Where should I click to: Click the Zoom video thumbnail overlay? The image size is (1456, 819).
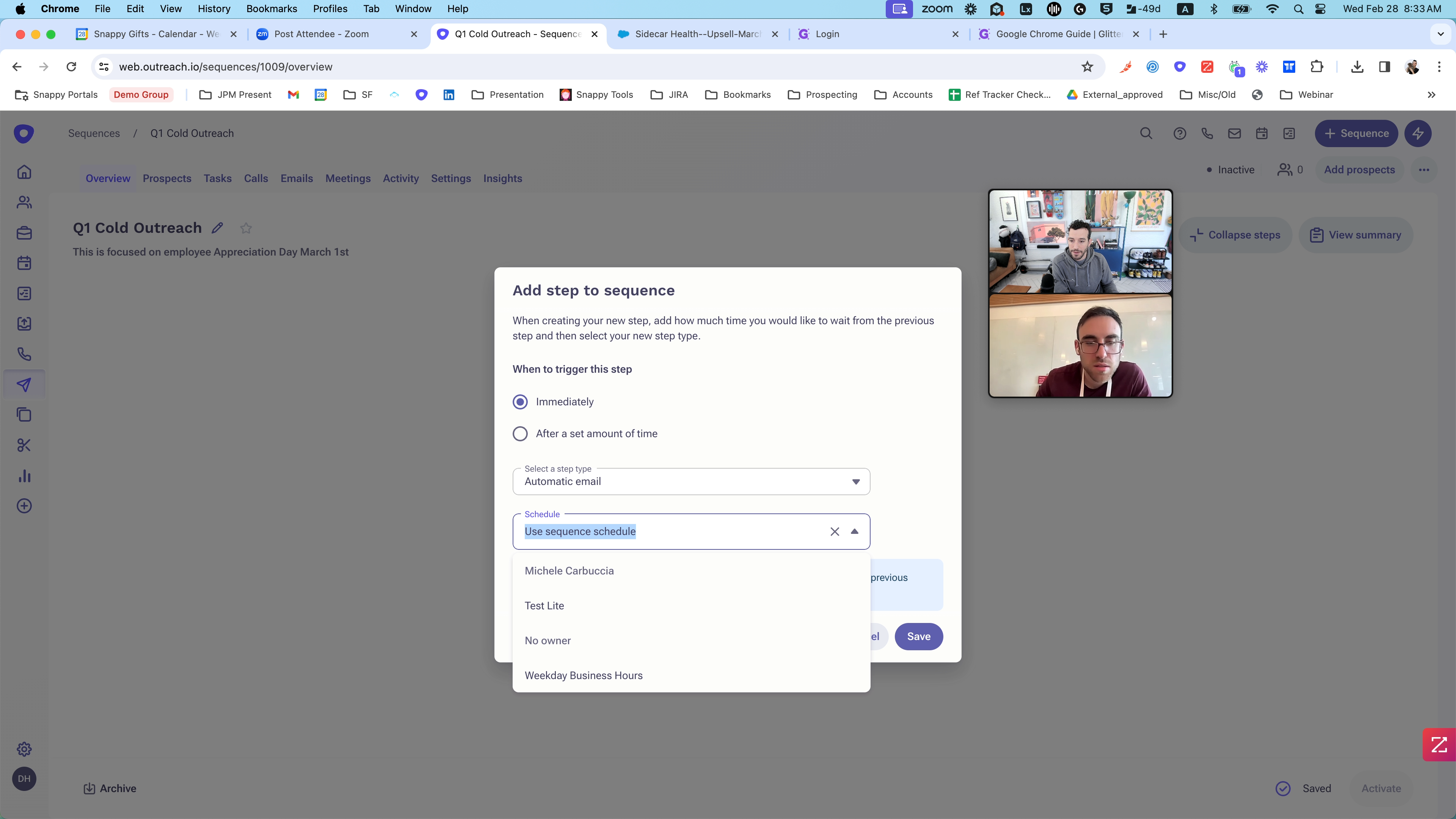click(x=1080, y=293)
